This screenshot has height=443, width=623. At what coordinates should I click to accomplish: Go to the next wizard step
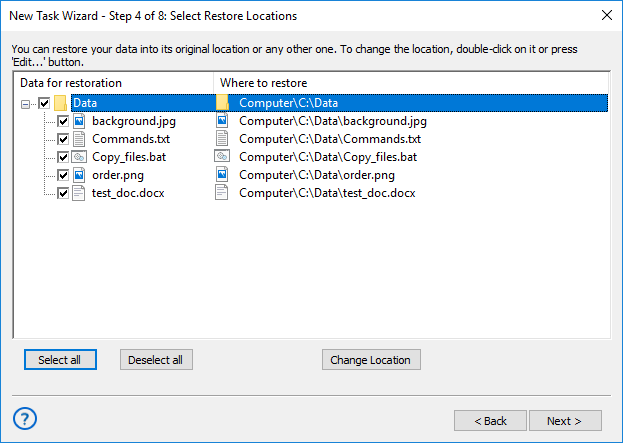[567, 420]
